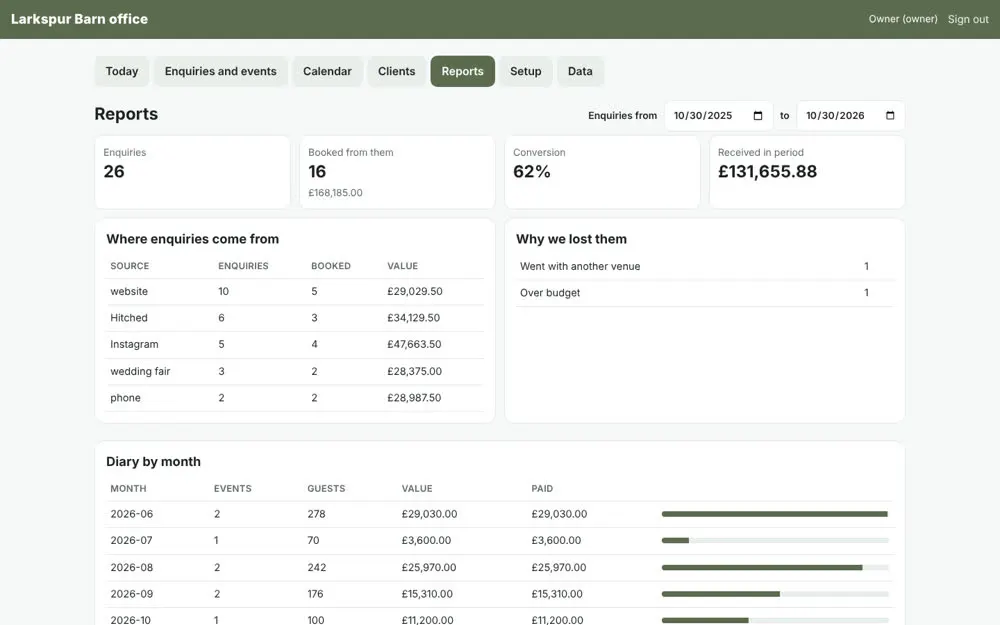Click 'Why we lost them' heading
1000x625 pixels.
(x=571, y=239)
